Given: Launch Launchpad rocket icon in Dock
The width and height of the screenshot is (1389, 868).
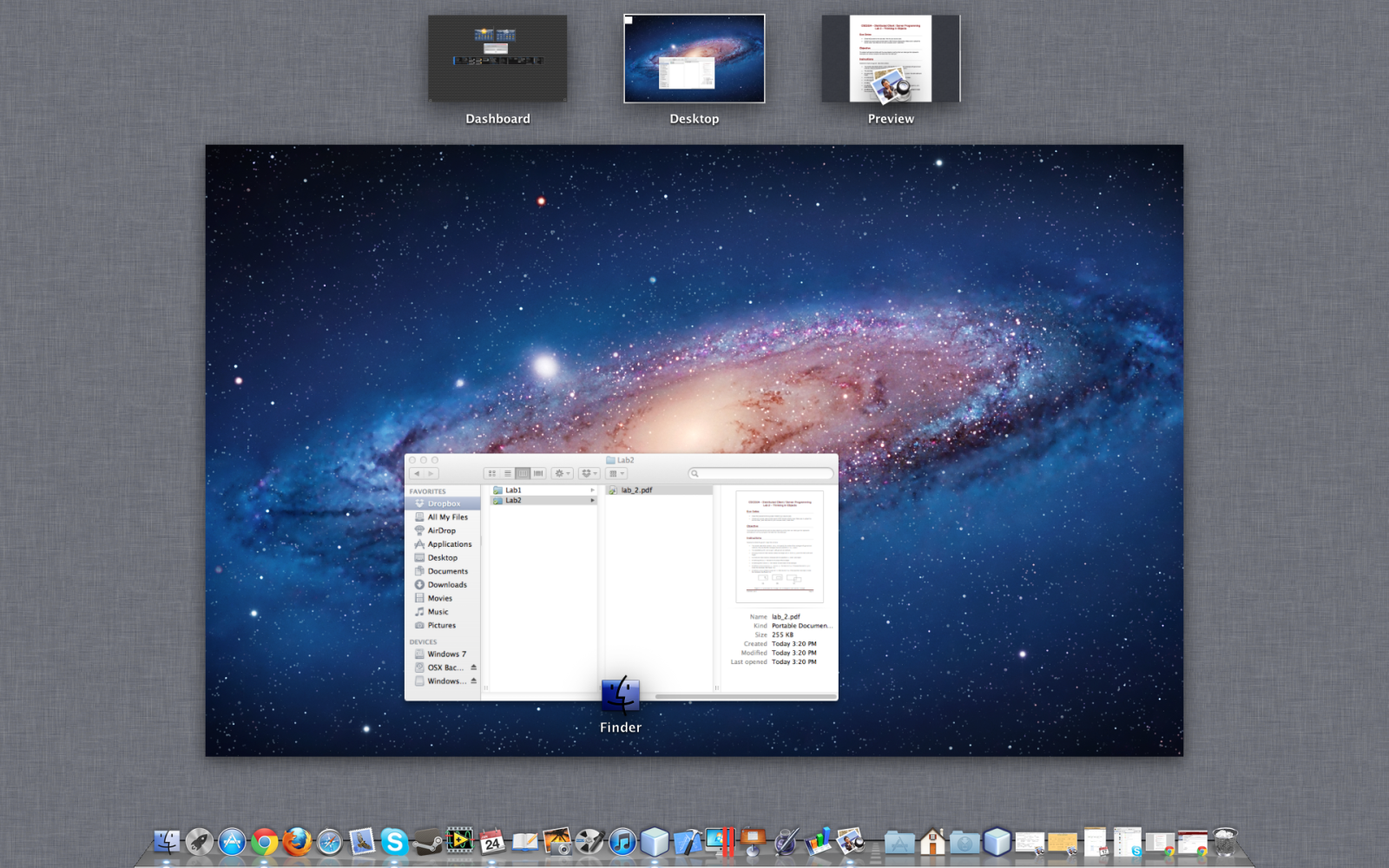Looking at the screenshot, I should [199, 841].
